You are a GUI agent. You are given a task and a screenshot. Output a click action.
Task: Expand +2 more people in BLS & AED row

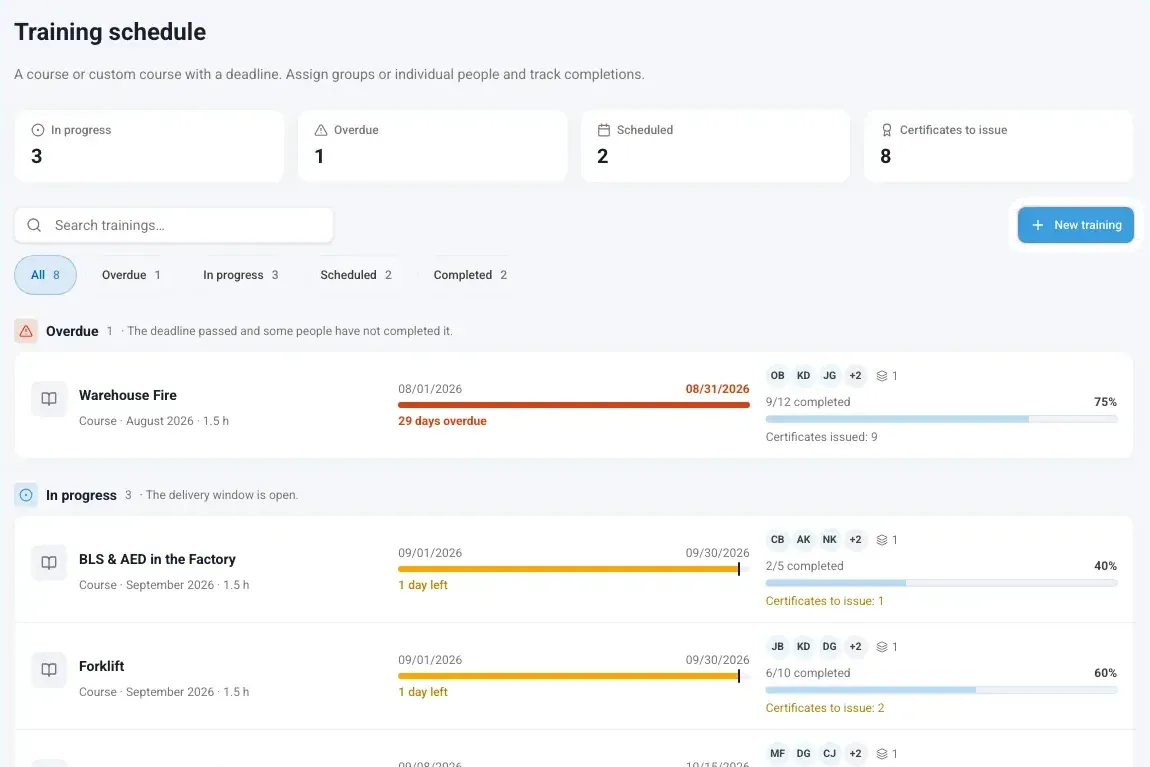point(855,540)
